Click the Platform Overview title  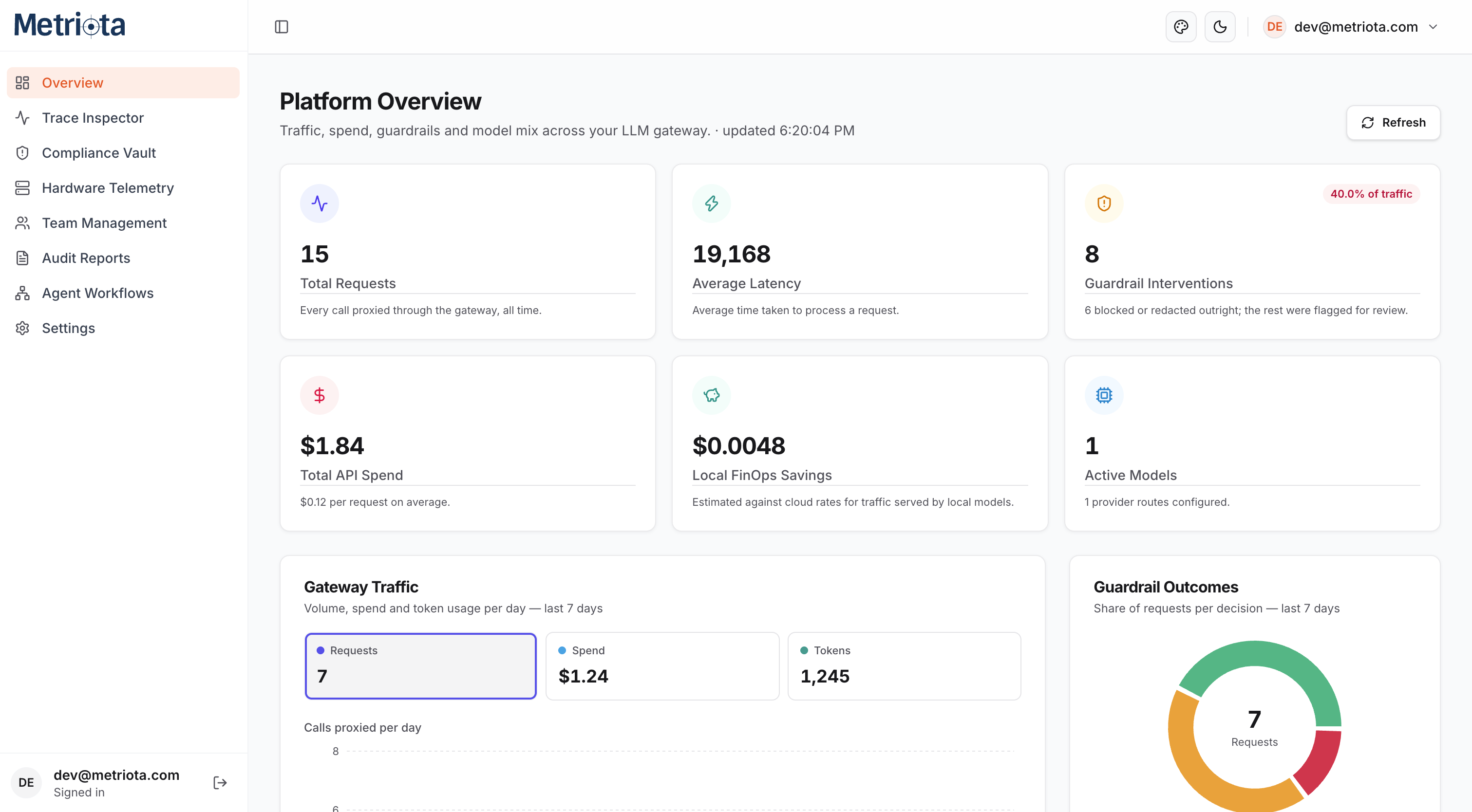pyautogui.click(x=380, y=101)
